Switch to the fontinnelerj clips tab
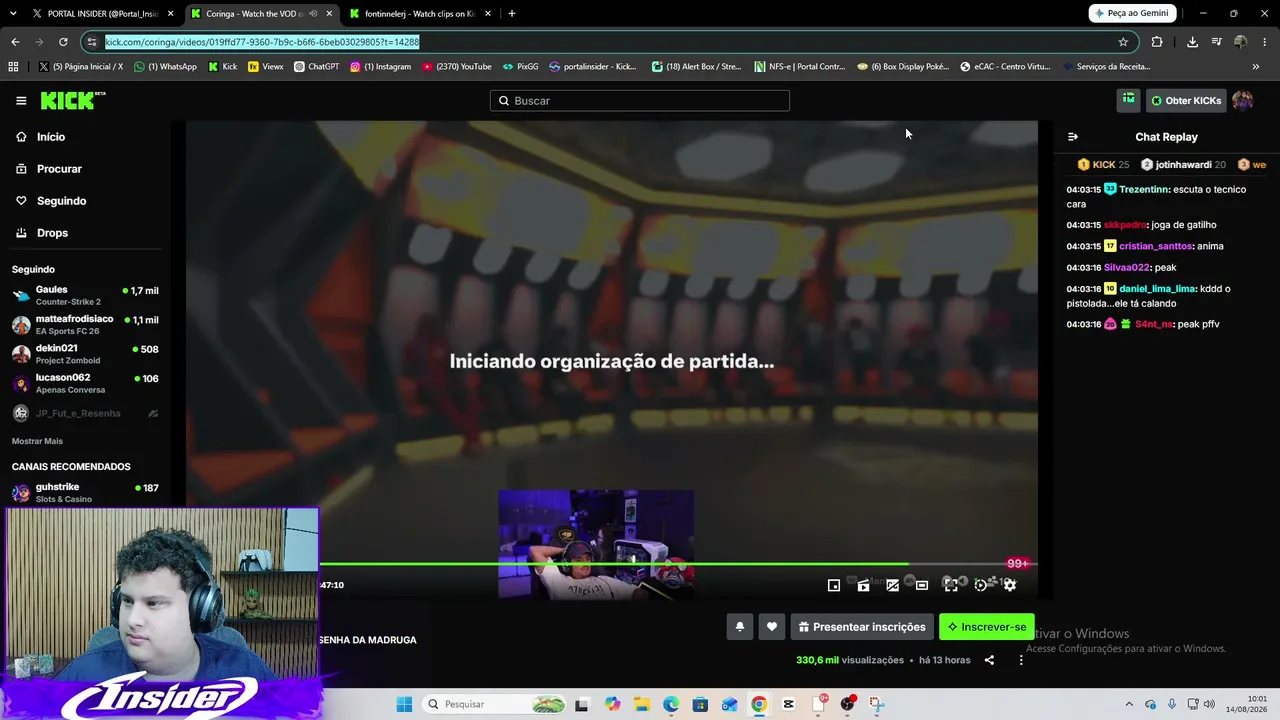This screenshot has width=1280, height=720. tap(420, 14)
